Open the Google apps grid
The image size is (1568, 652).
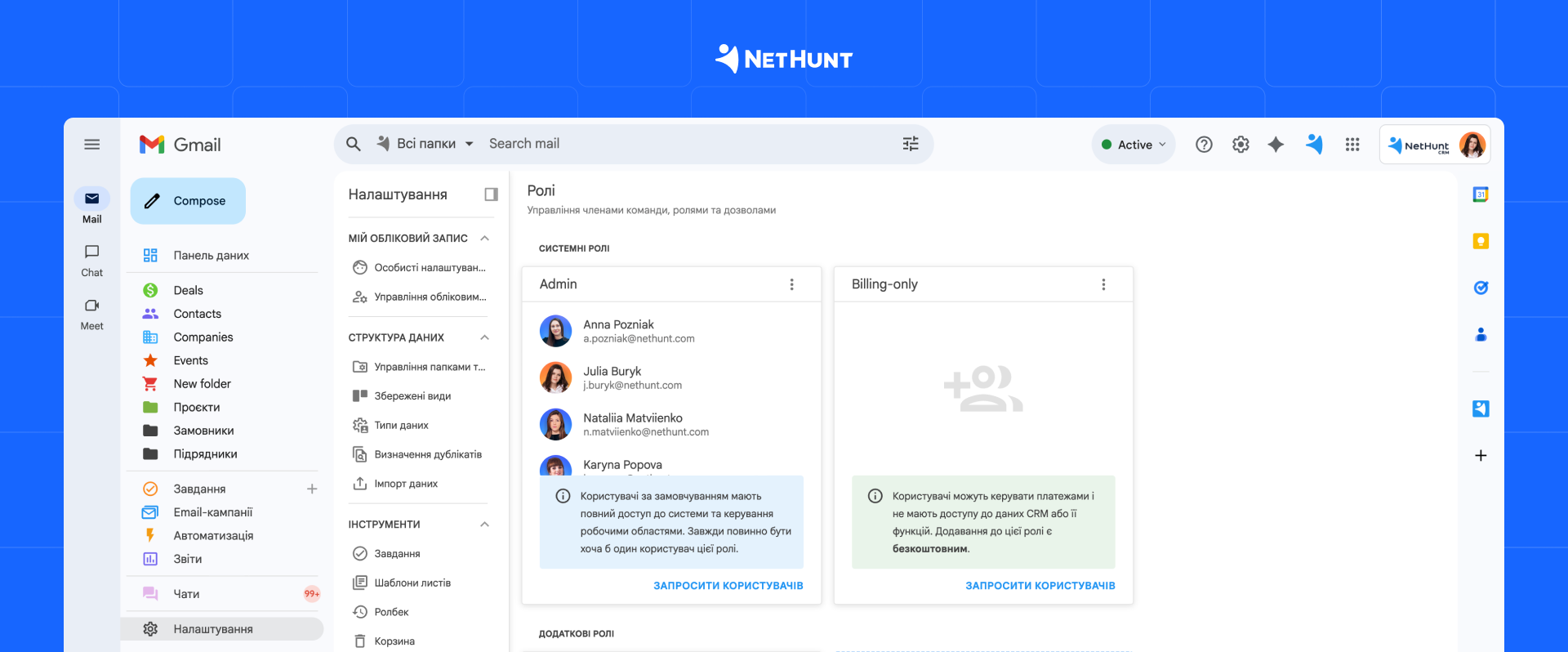click(1352, 145)
